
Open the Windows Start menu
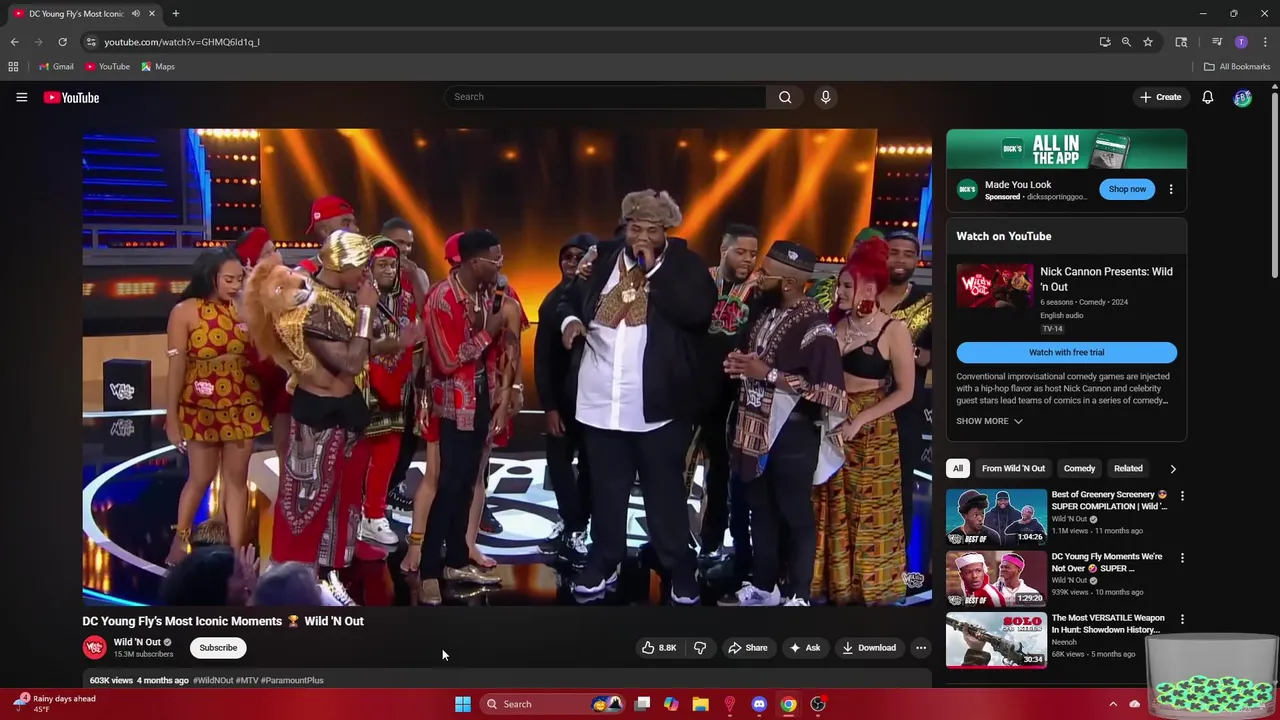463,704
